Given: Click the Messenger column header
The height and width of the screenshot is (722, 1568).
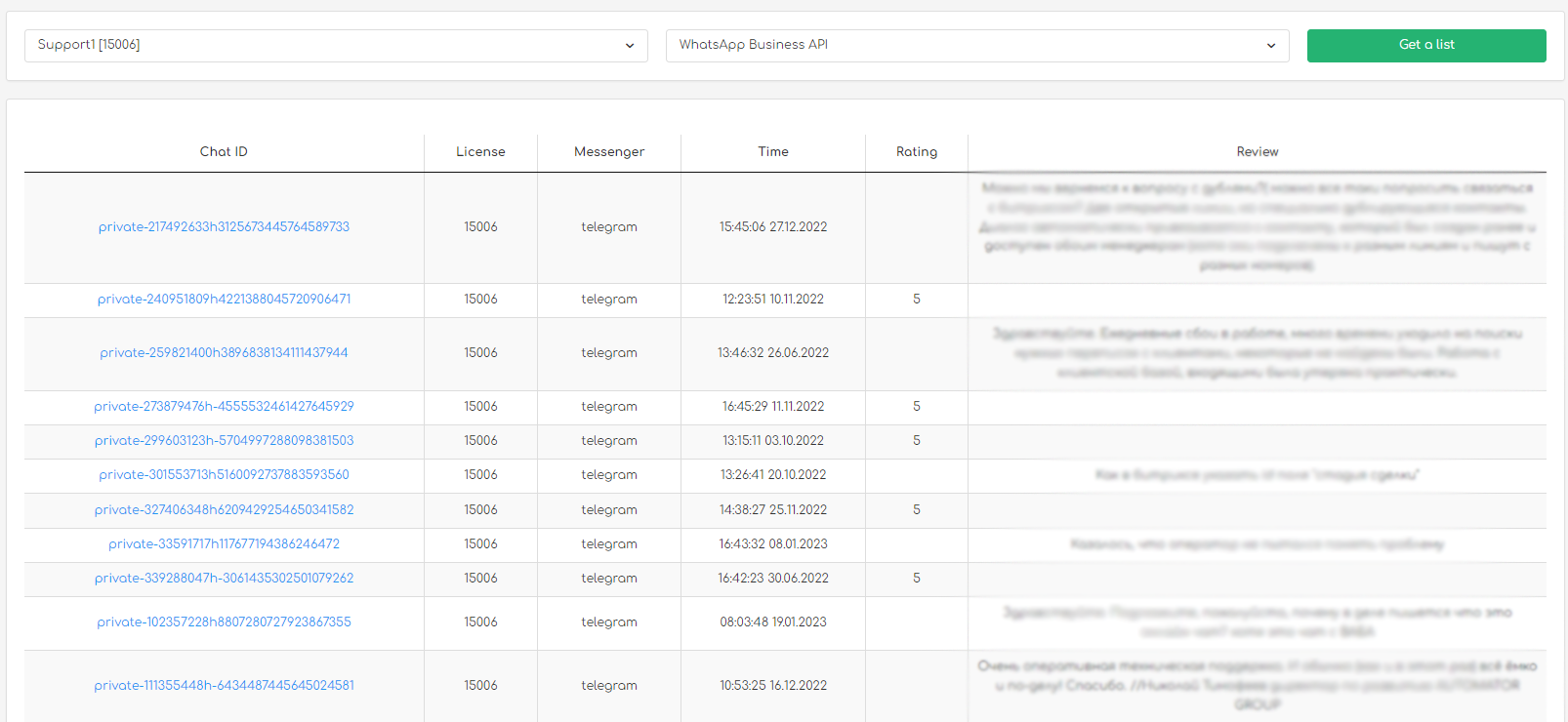Looking at the screenshot, I should tap(608, 152).
